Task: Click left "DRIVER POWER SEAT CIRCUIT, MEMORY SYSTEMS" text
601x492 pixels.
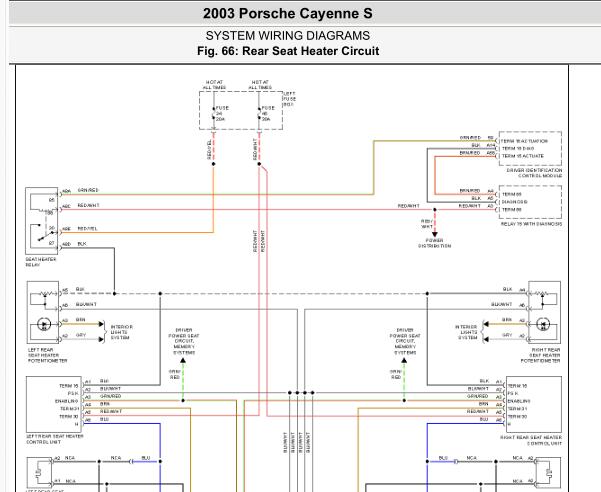Action: (x=184, y=341)
